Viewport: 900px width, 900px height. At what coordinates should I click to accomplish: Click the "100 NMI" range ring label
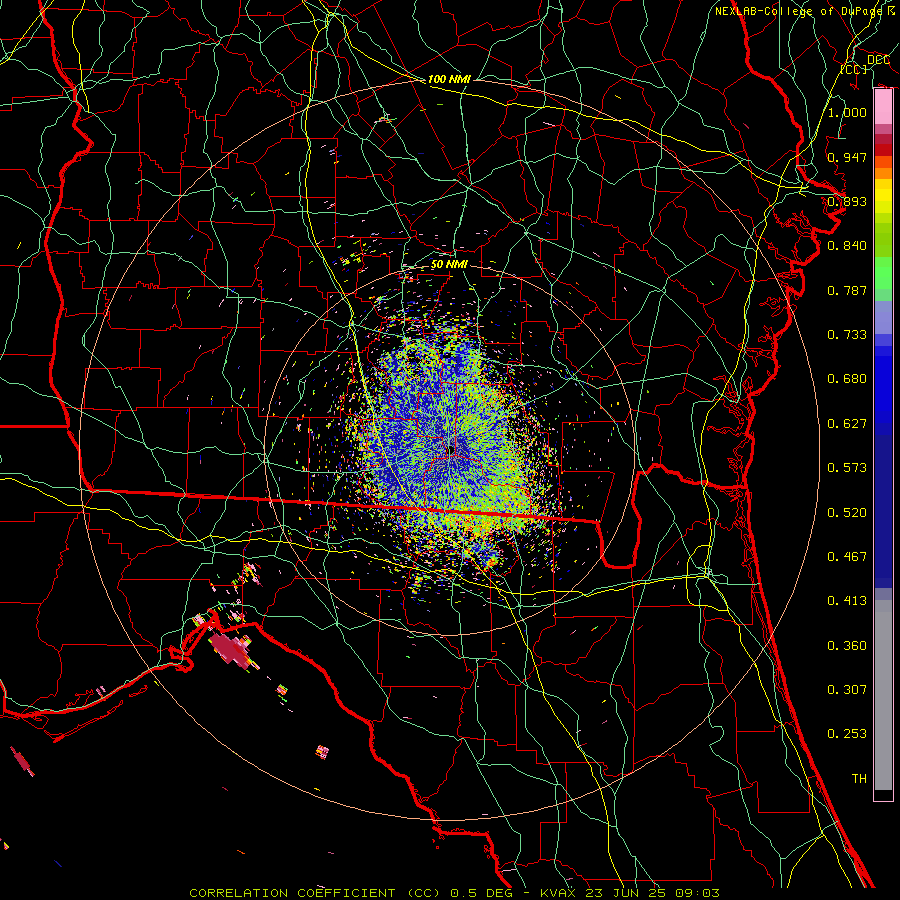(x=449, y=79)
